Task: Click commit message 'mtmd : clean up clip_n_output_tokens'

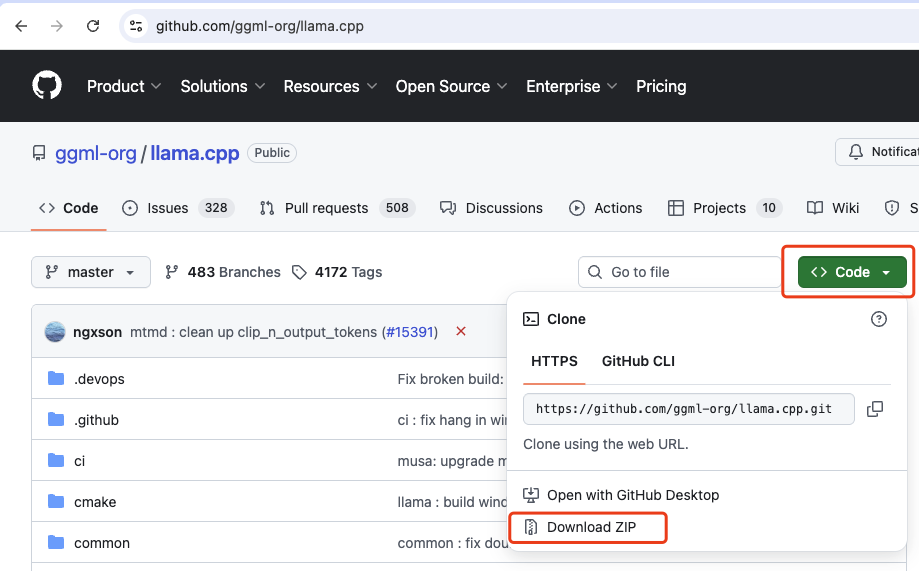Action: click(x=253, y=332)
